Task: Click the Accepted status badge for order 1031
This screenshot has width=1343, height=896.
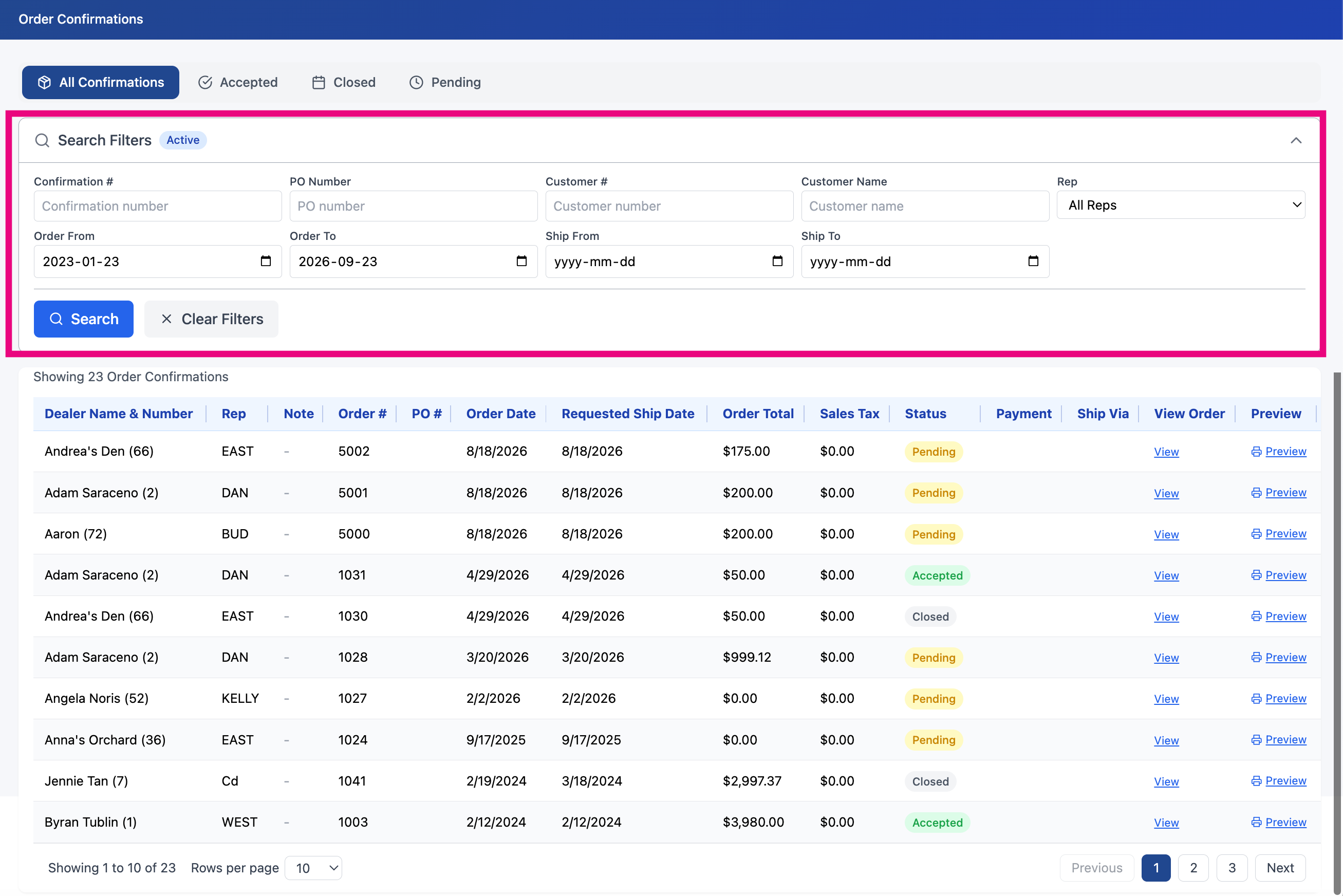Action: (937, 575)
